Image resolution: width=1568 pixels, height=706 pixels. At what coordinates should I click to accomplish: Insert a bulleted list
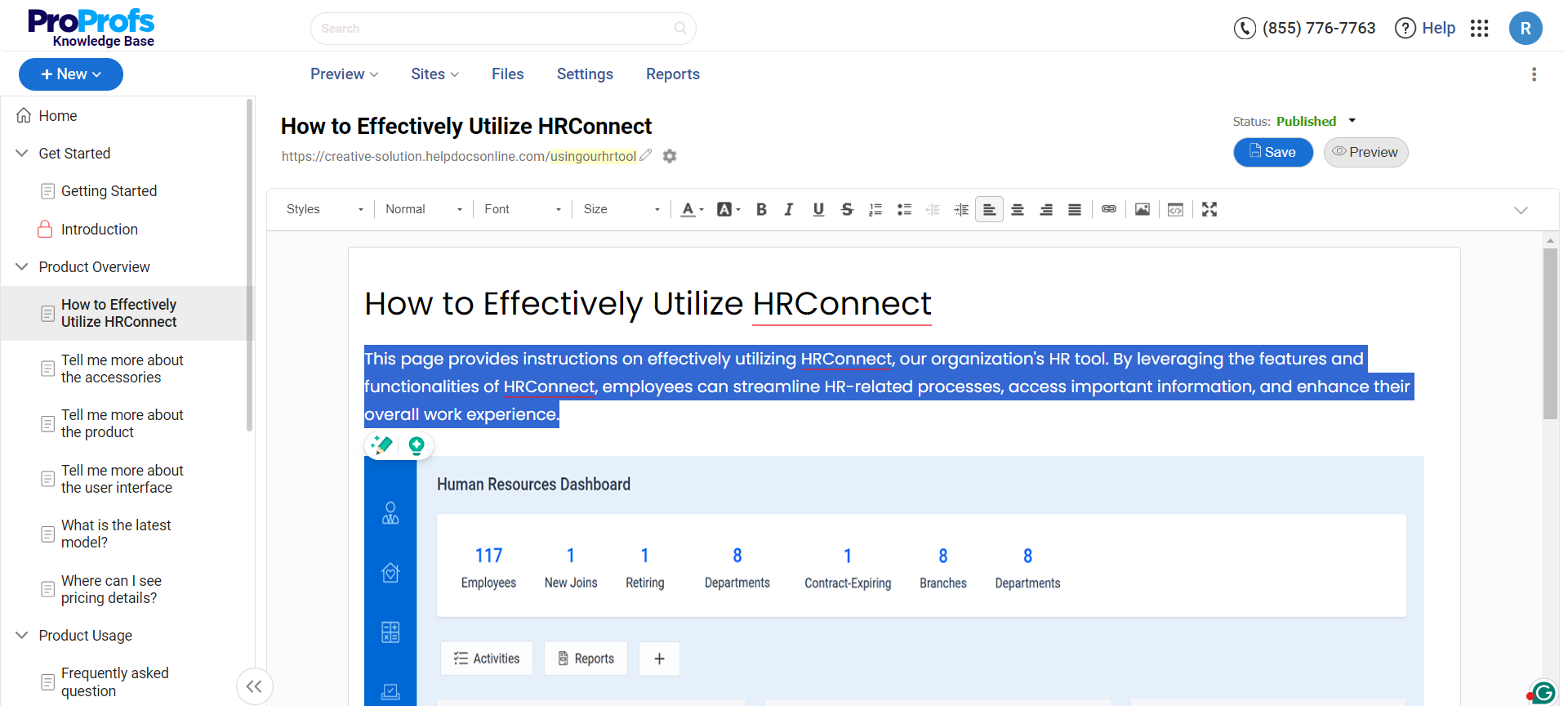[904, 209]
